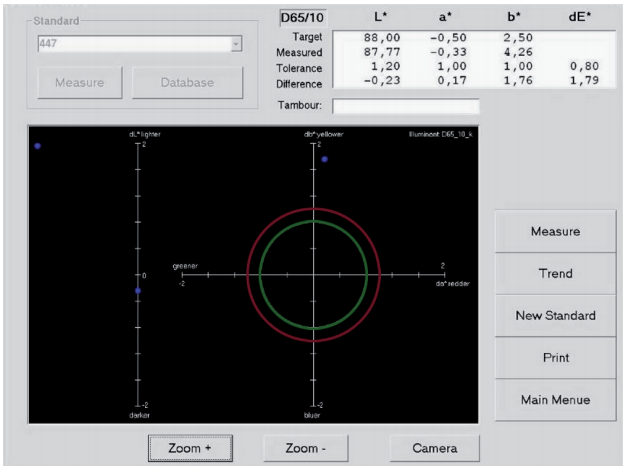This screenshot has width=628, height=472.
Task: Return to Main Menue
Action: [555, 399]
